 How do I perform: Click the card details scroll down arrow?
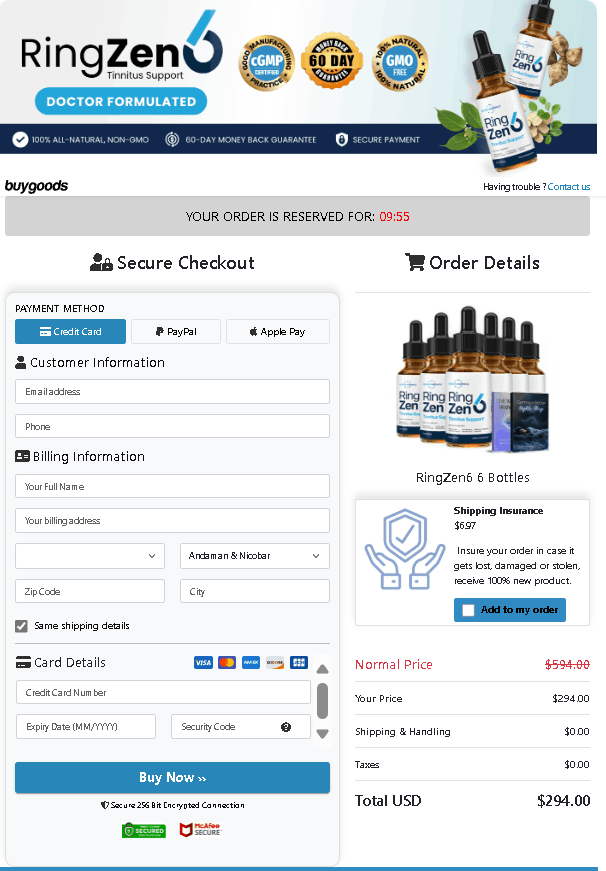pyautogui.click(x=322, y=734)
